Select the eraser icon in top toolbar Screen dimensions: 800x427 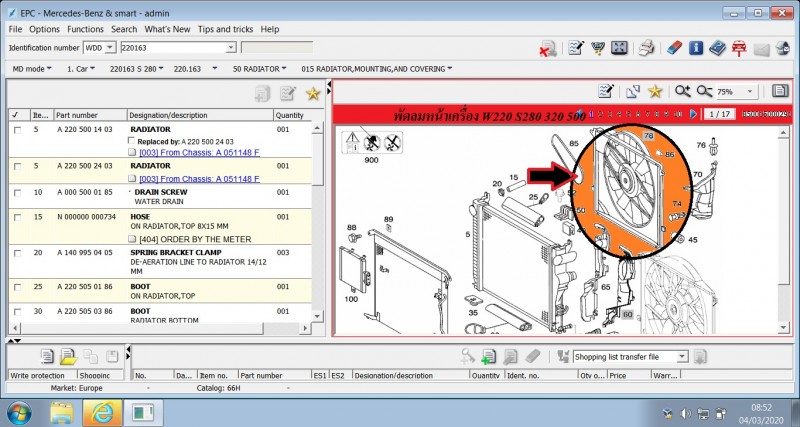674,48
